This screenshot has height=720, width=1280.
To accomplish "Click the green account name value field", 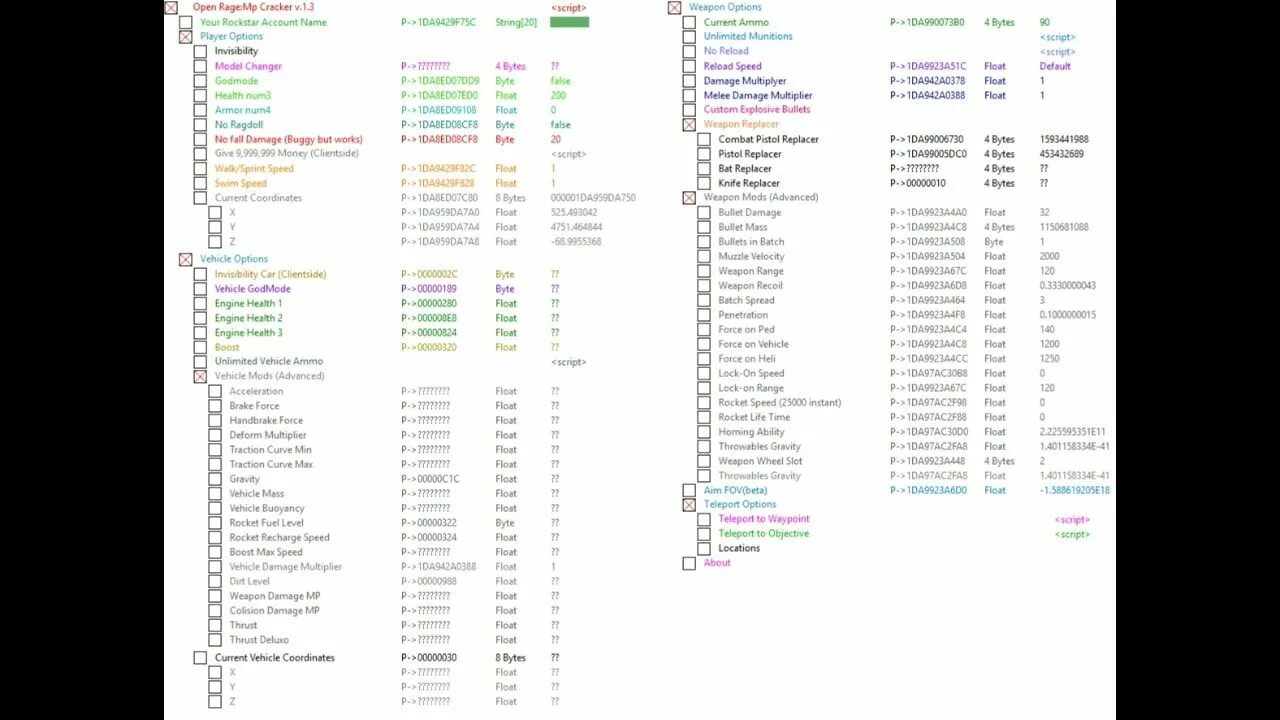I will (569, 22).
